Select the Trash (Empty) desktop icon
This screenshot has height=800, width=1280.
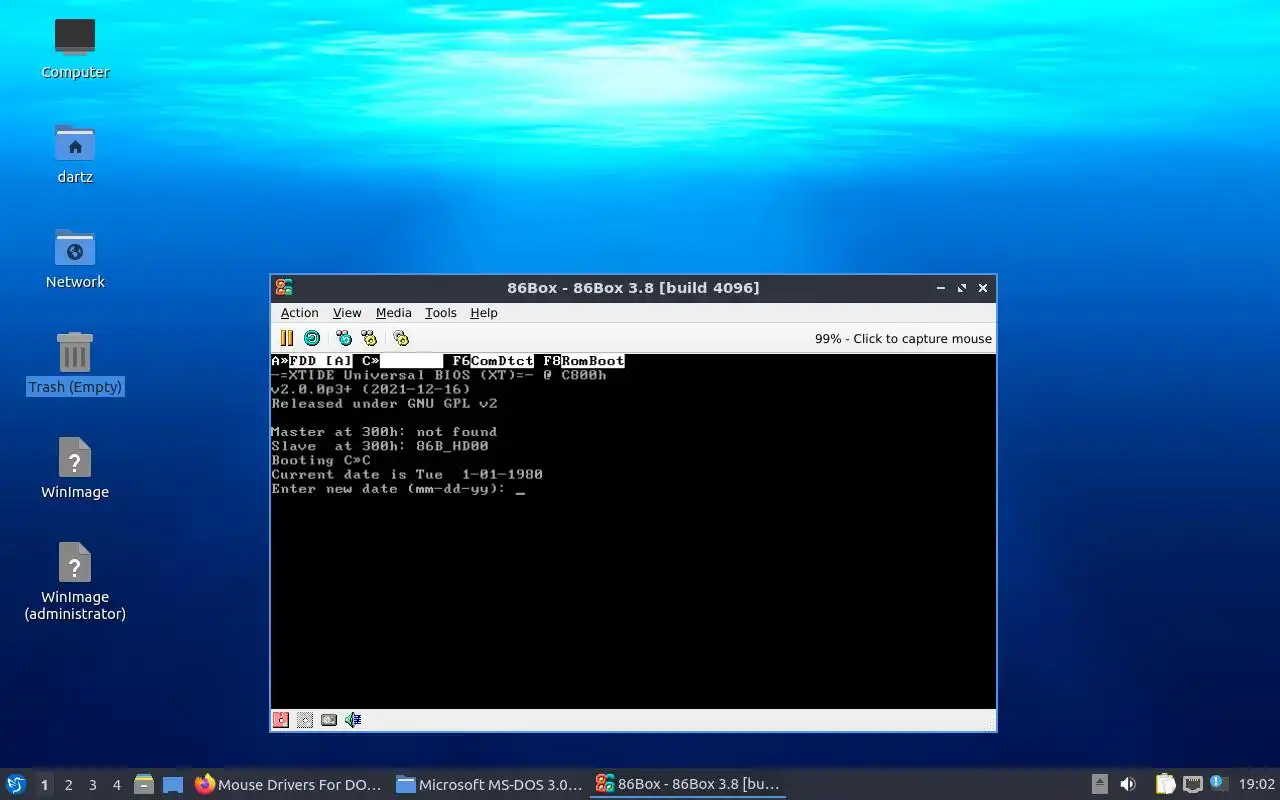pos(75,363)
